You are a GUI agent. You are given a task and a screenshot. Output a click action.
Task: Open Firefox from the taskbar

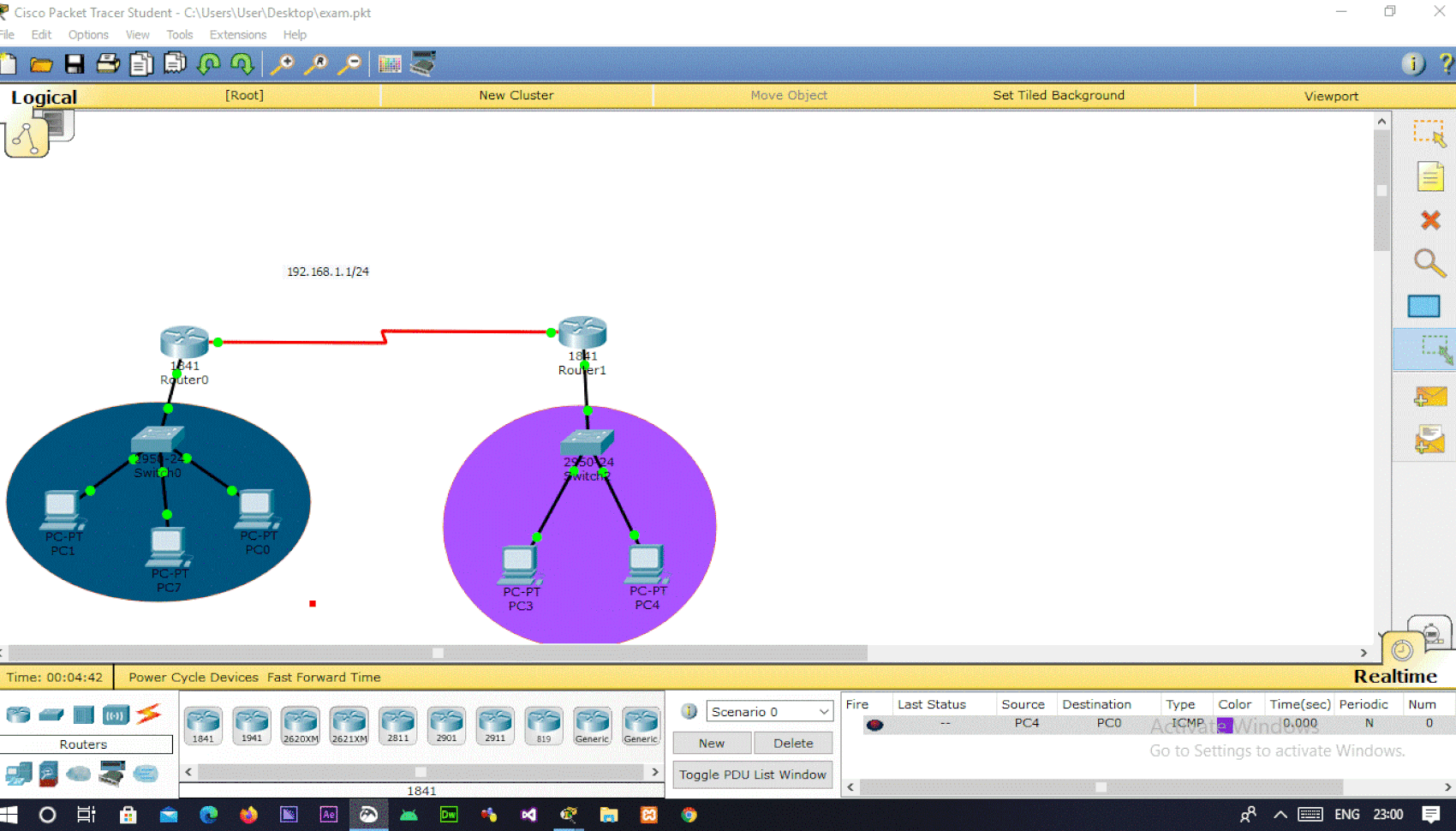248,814
